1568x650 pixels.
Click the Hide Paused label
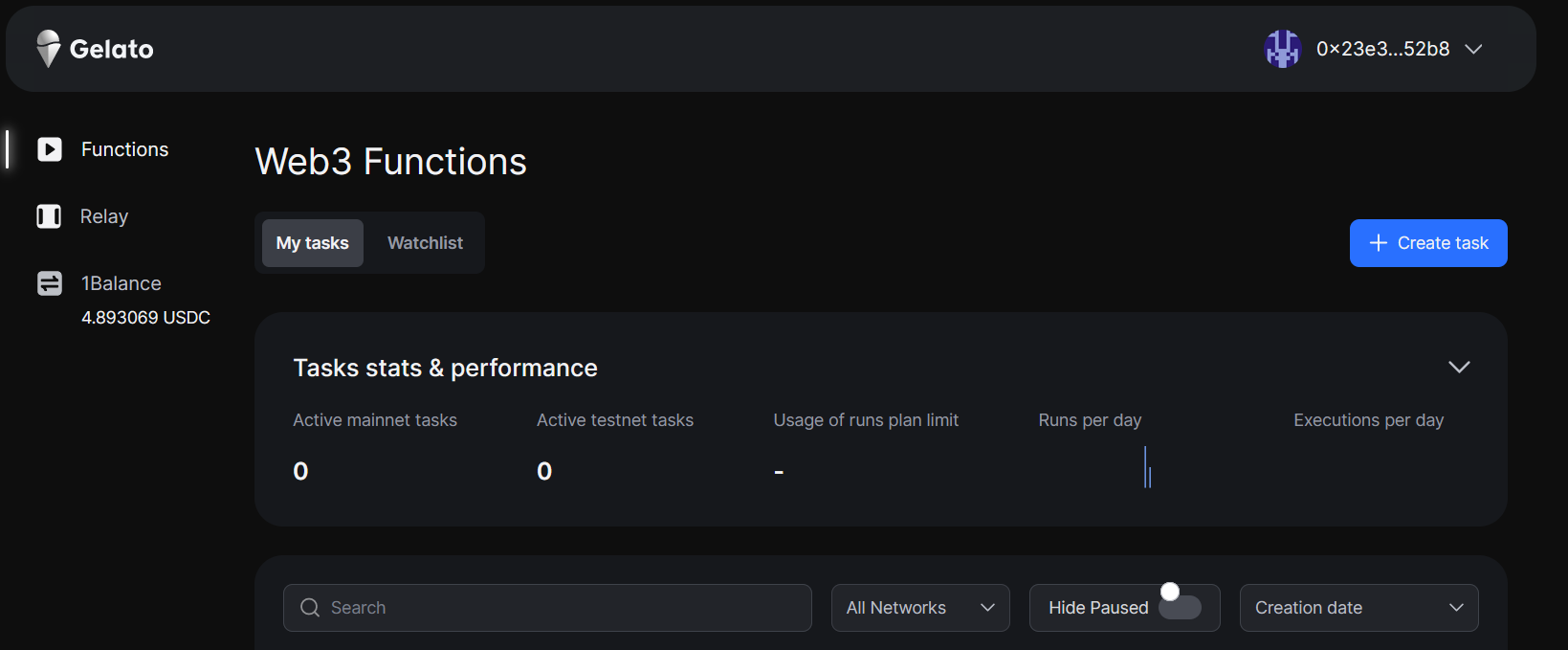click(1098, 608)
